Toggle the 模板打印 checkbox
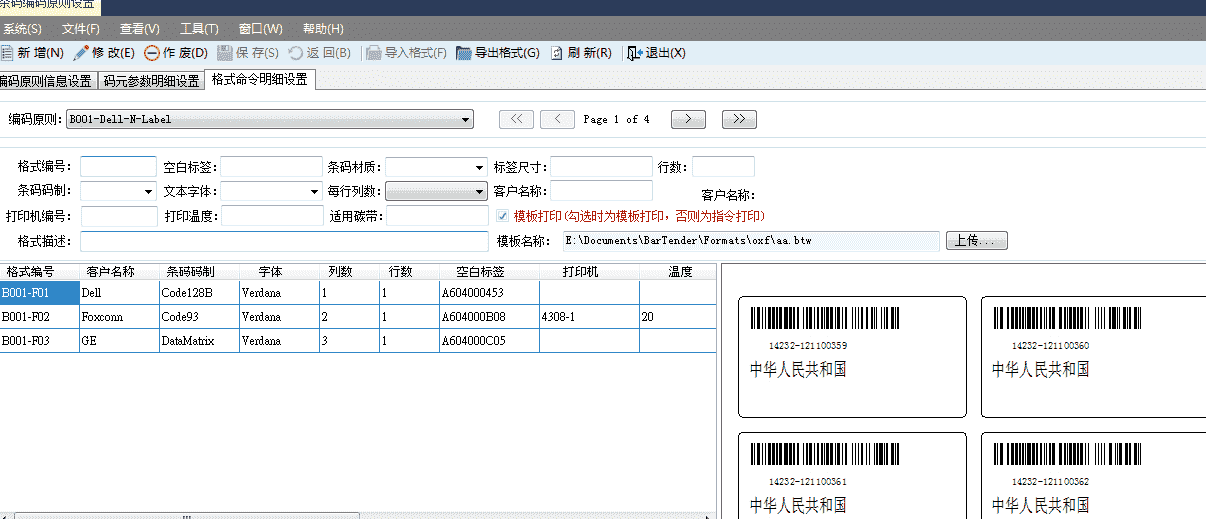This screenshot has width=1206, height=519. pos(503,215)
